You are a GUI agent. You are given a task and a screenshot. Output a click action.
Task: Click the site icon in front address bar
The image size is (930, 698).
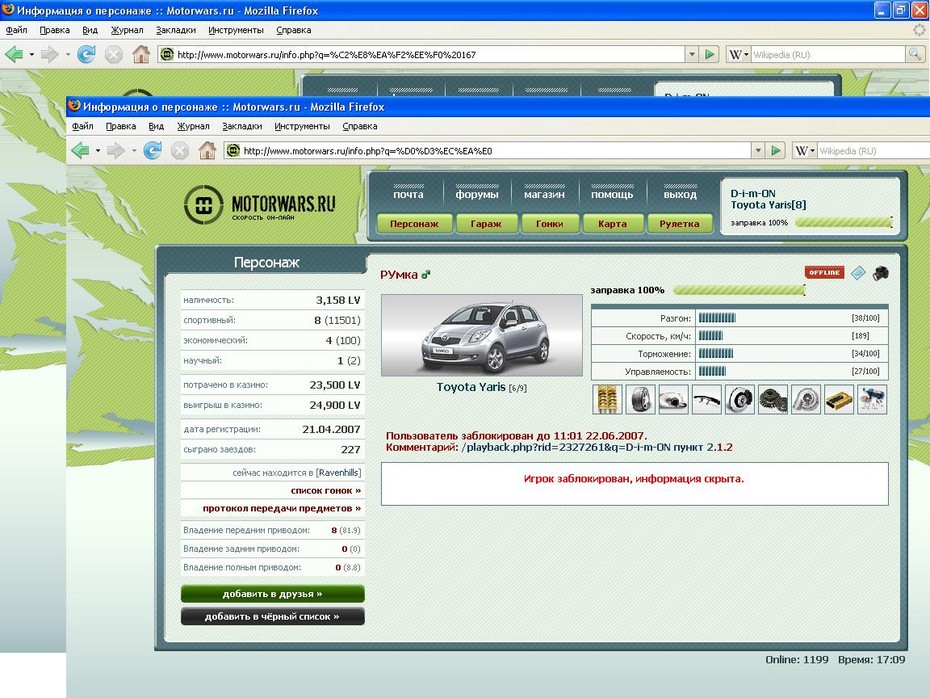click(x=233, y=151)
